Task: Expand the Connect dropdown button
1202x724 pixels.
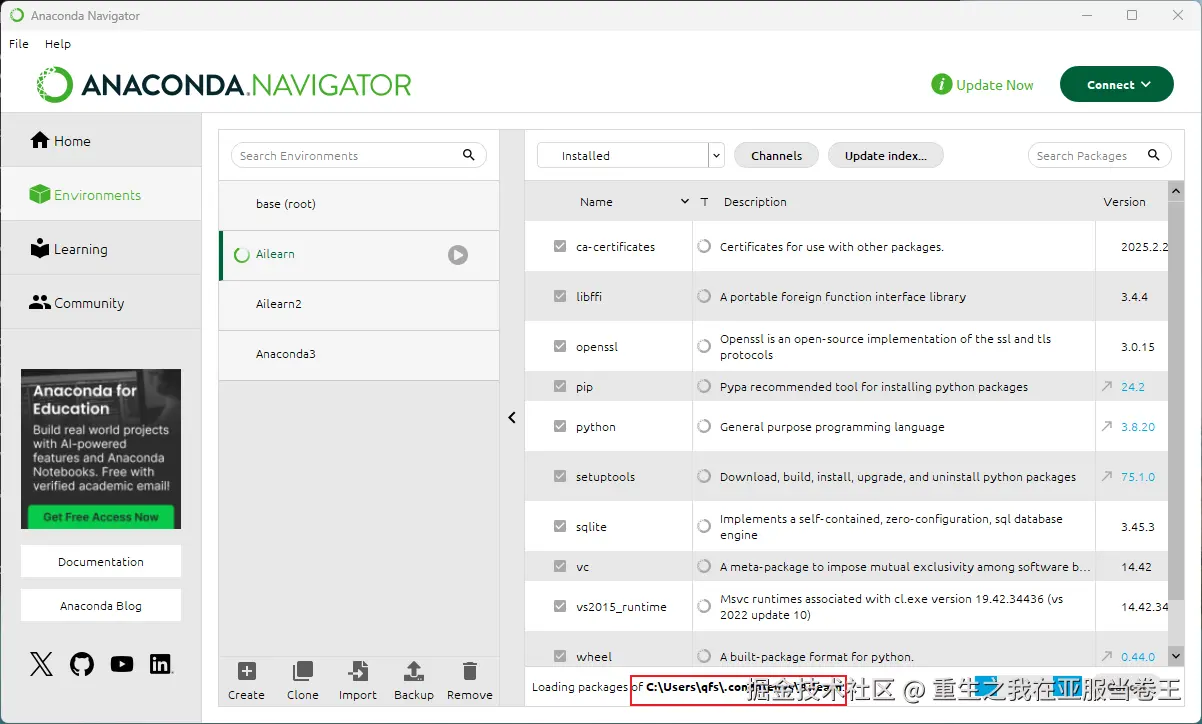Action: tap(1117, 85)
